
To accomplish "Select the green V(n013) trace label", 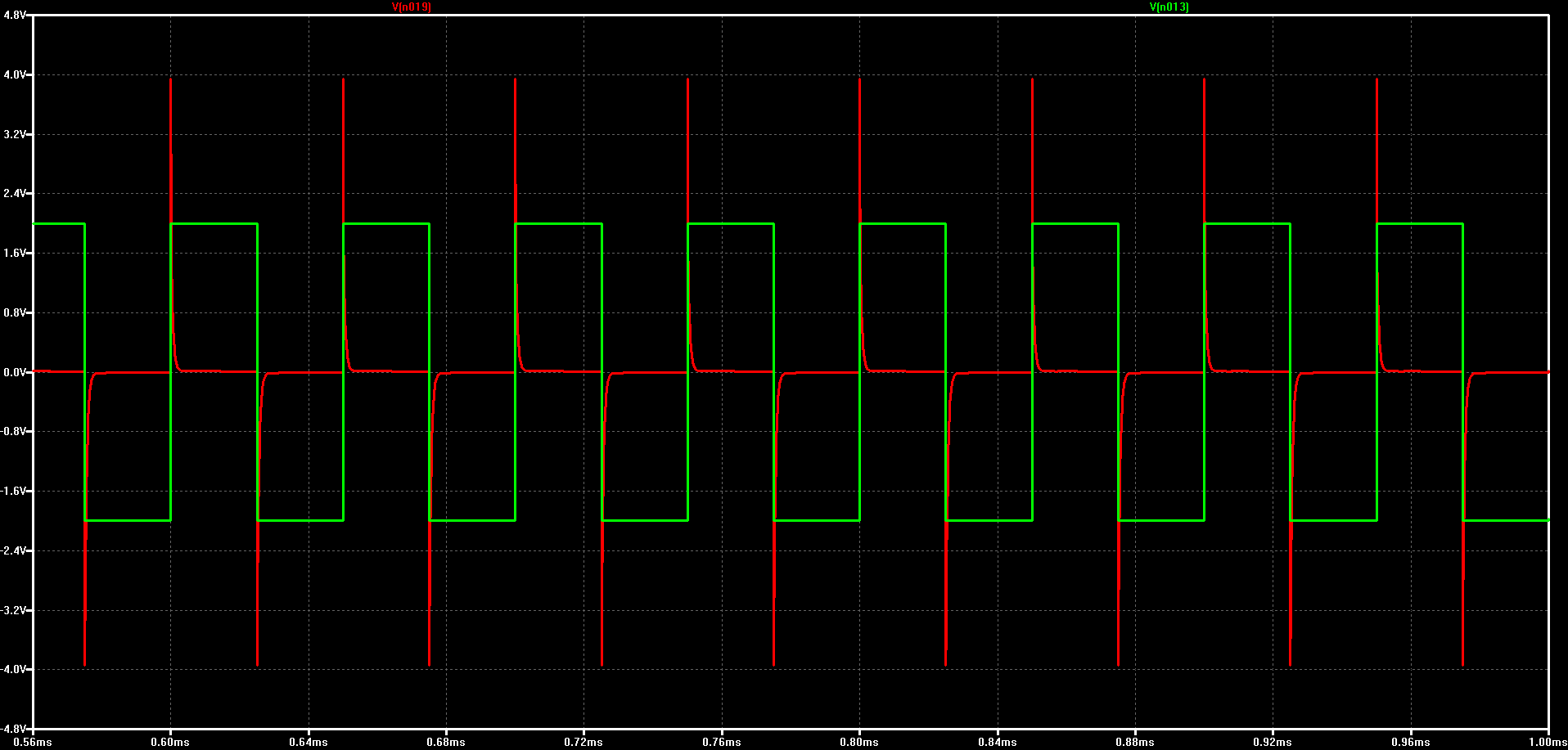I will click(x=1169, y=7).
